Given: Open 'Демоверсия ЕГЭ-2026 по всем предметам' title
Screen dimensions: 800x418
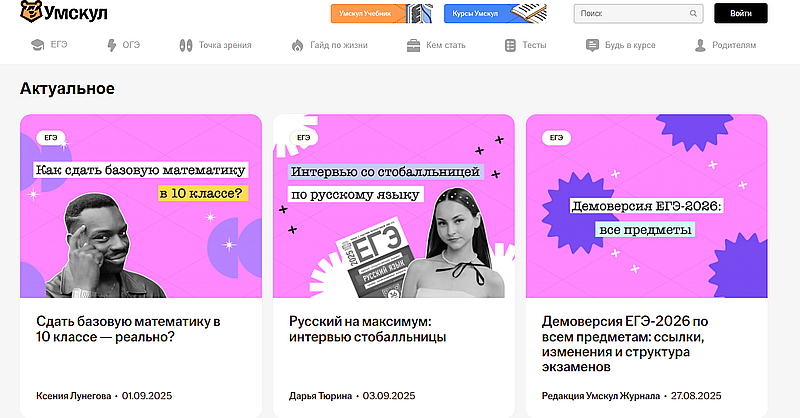Looking at the screenshot, I should click(625, 344).
